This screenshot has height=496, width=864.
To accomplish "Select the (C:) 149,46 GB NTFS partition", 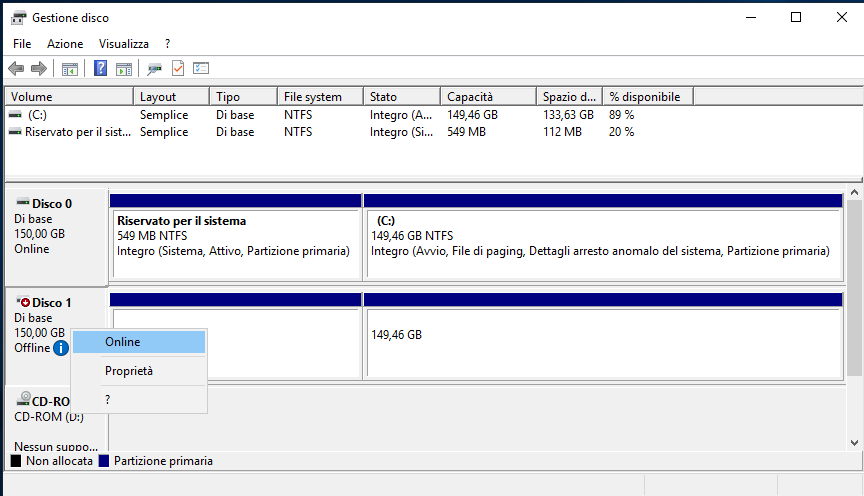I will (603, 237).
